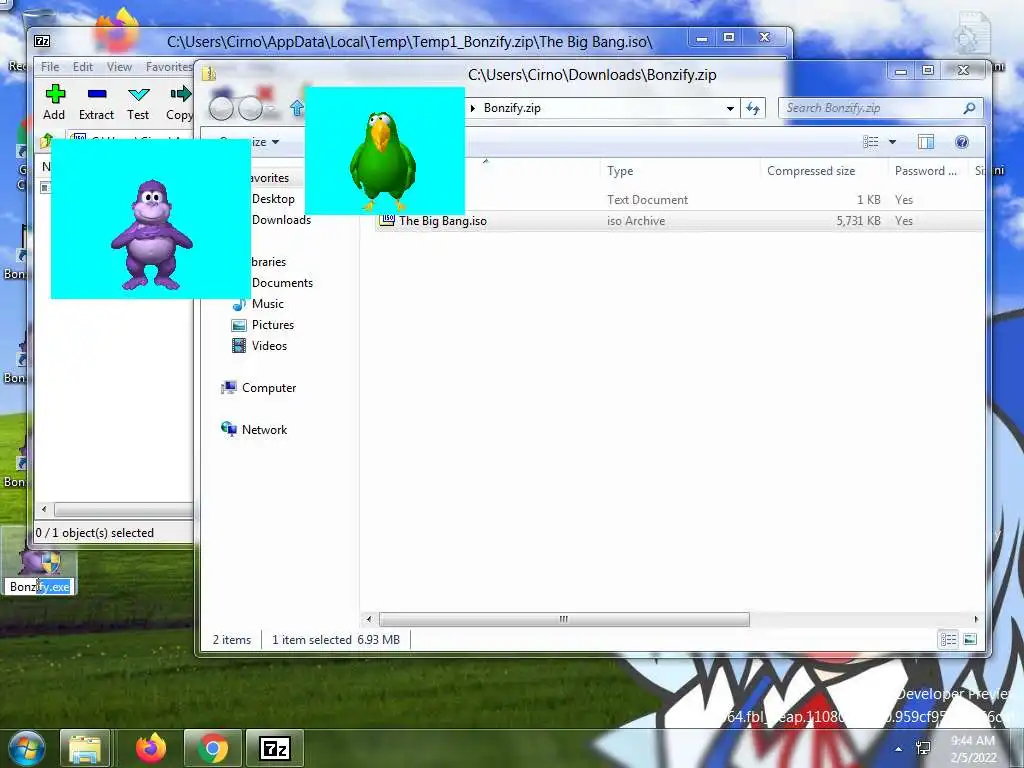1024x768 pixels.
Task: Select the Bonzify.exe desktop icon
Action: [x=39, y=563]
